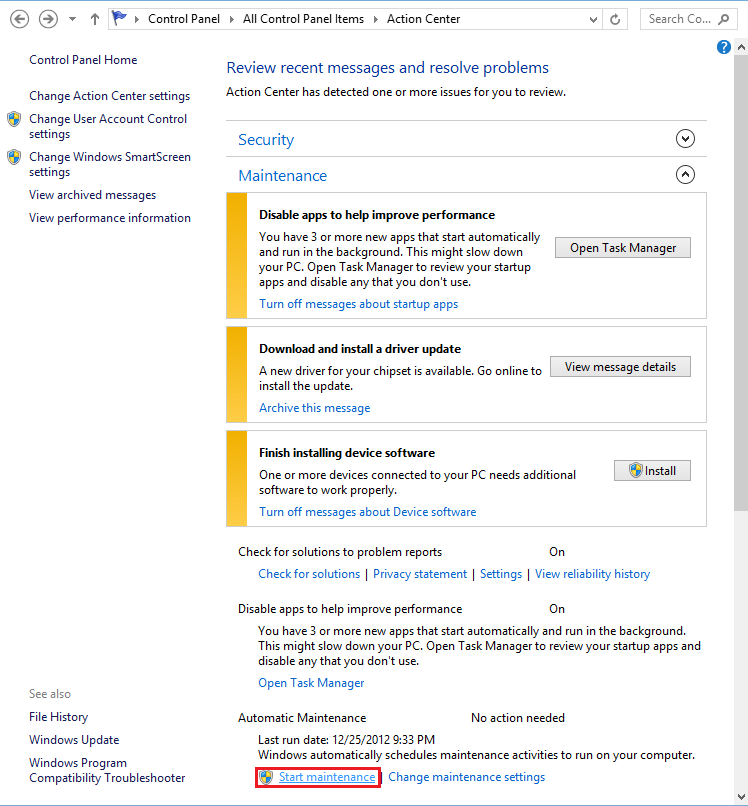The image size is (748, 806).
Task: Open Change User Account Control settings
Action: click(108, 126)
